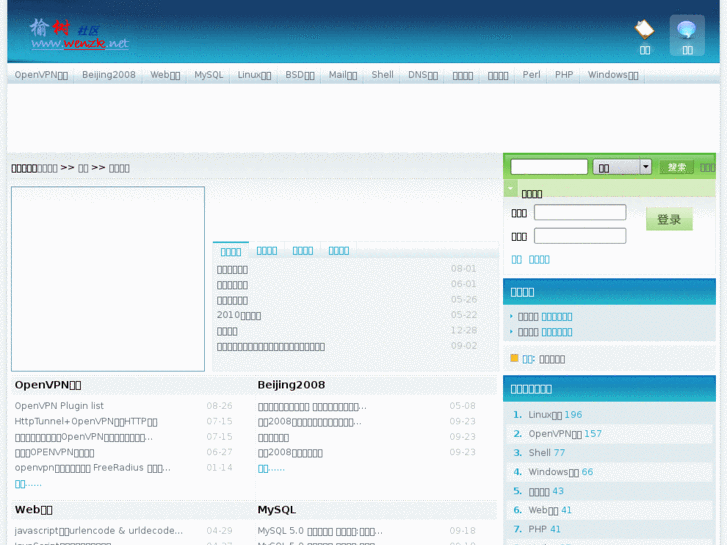
Task: Open the Windows 66 ranking entry
Action: (561, 472)
